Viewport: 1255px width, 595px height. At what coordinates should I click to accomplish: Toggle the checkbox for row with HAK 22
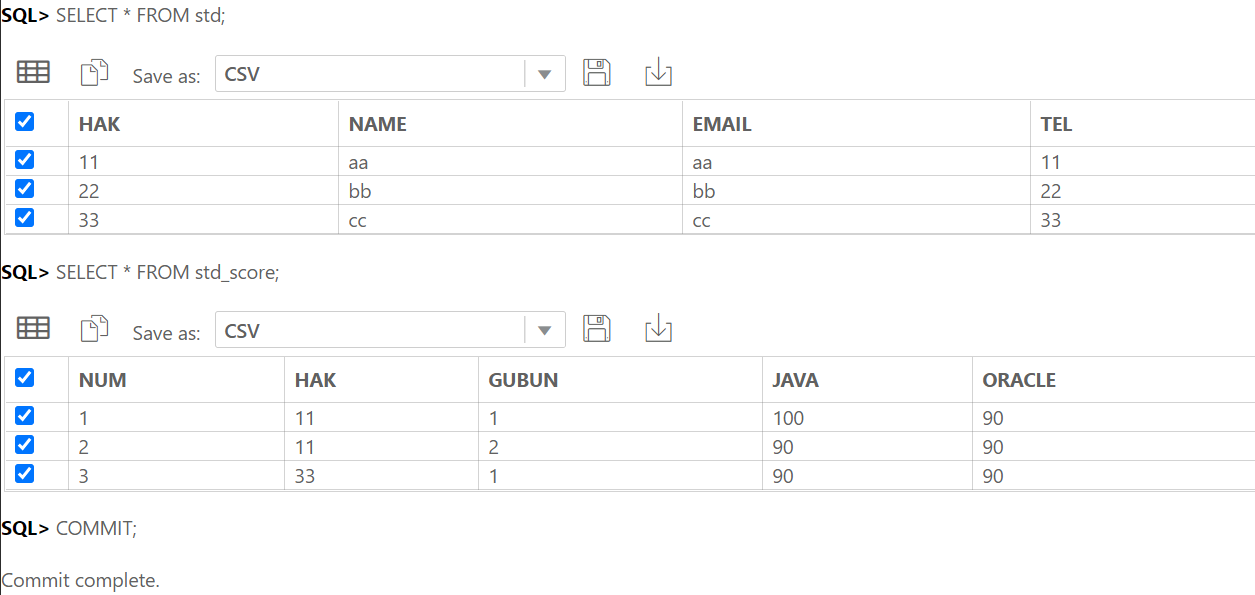pos(25,189)
